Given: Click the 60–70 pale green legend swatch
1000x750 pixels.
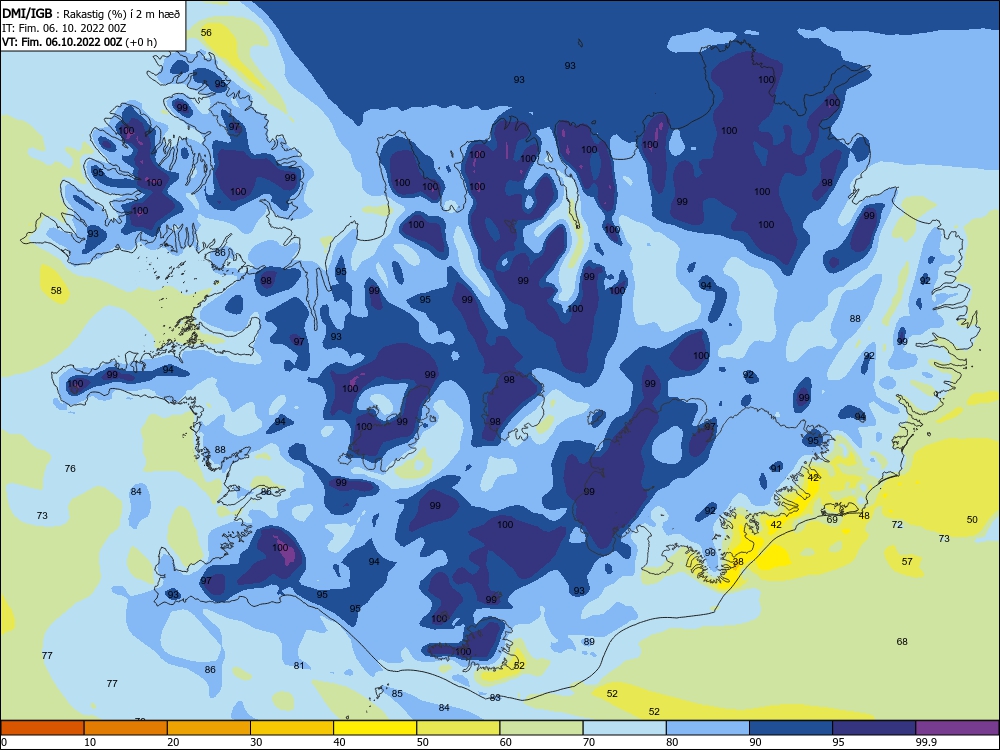Looking at the screenshot, I should [541, 728].
